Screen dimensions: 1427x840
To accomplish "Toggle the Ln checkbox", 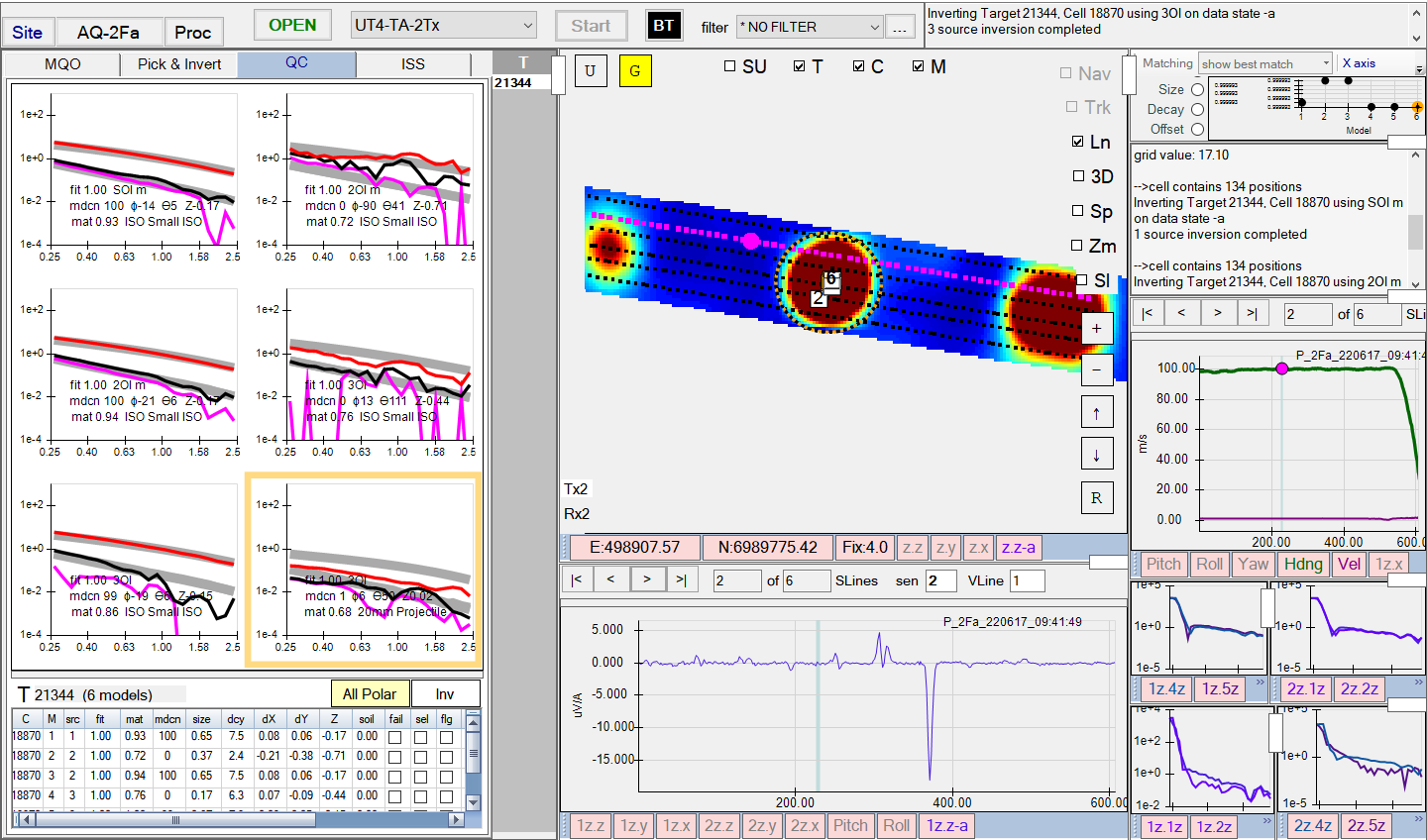I will 1078,142.
